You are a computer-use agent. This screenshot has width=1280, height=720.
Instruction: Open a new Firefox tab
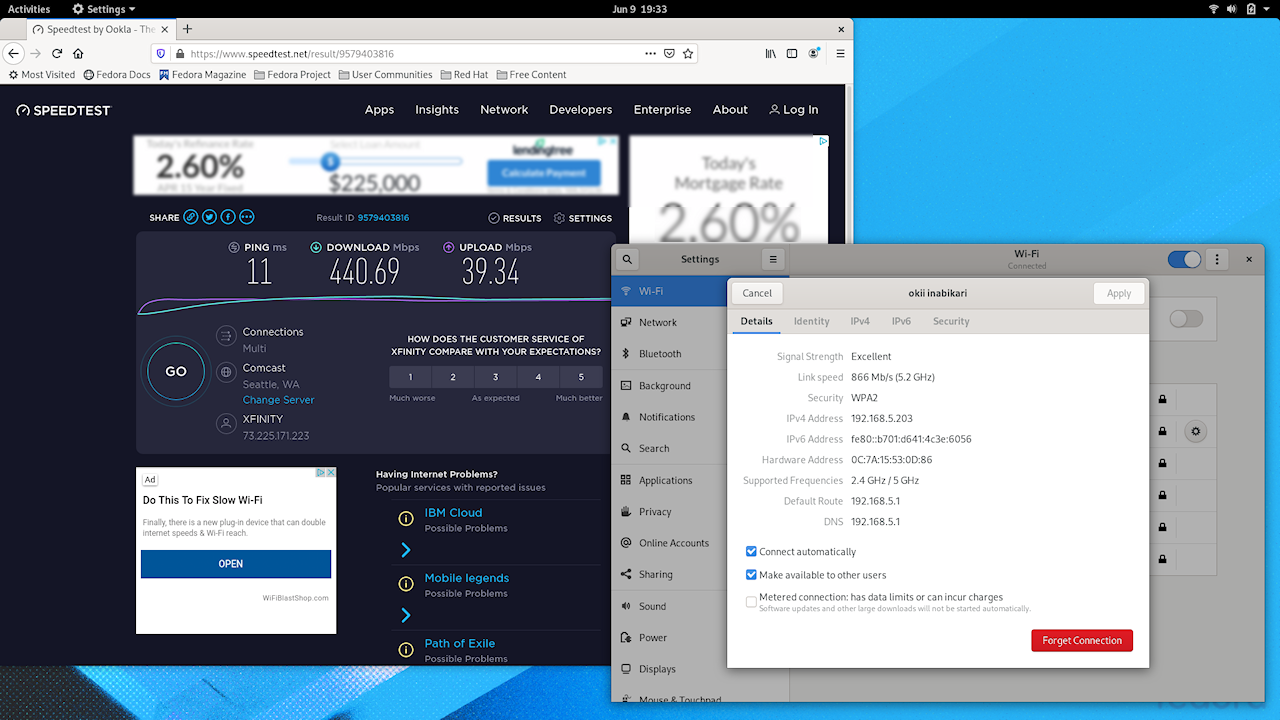click(187, 29)
